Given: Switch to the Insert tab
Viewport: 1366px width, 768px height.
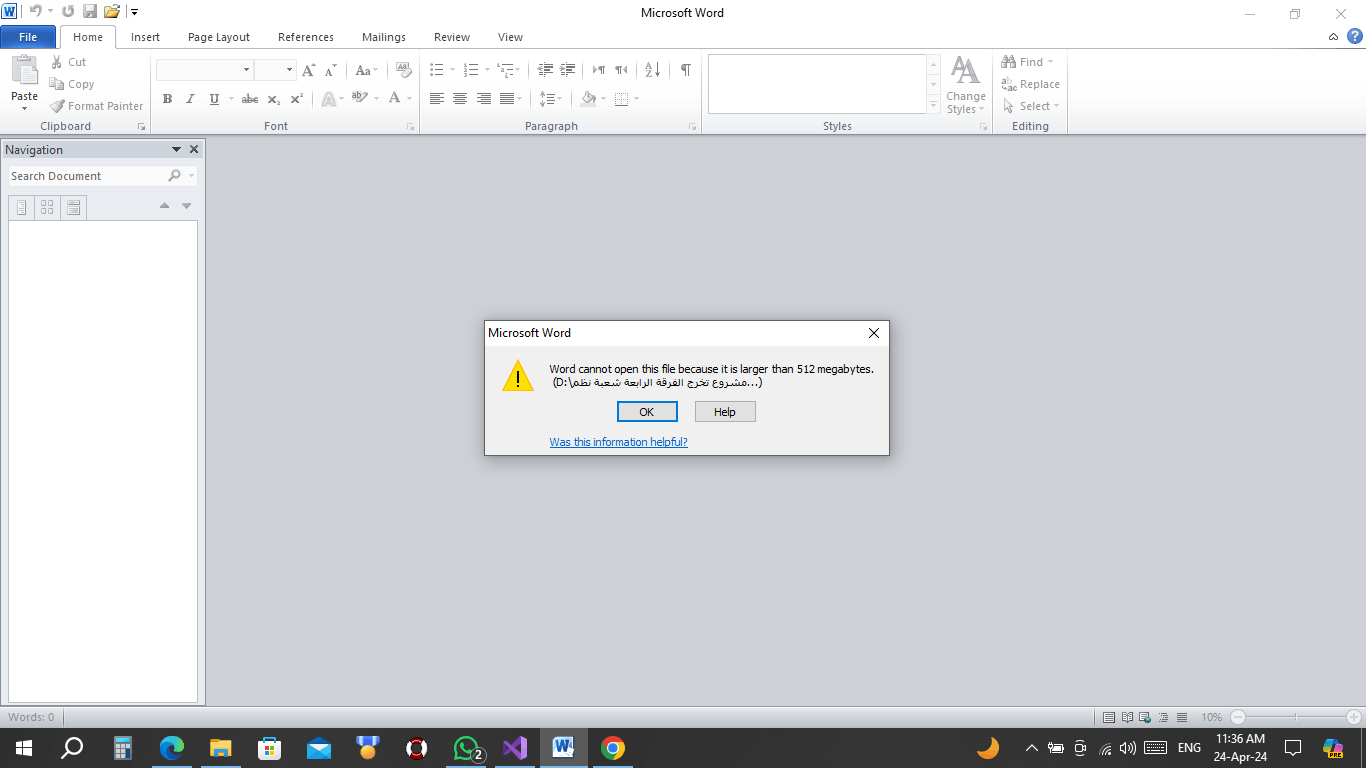Looking at the screenshot, I should (x=145, y=37).
